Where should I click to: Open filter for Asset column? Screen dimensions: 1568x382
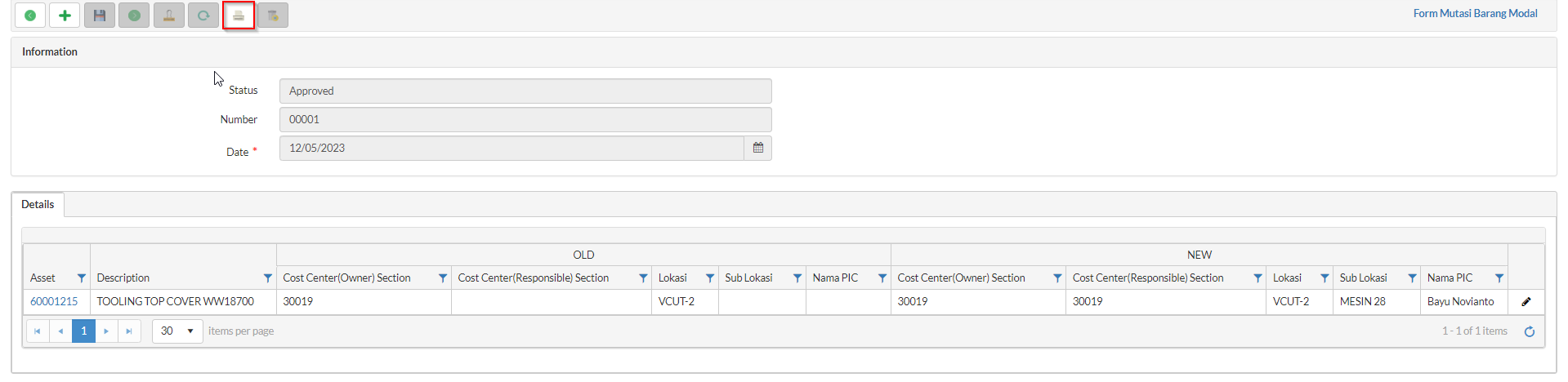[x=81, y=278]
